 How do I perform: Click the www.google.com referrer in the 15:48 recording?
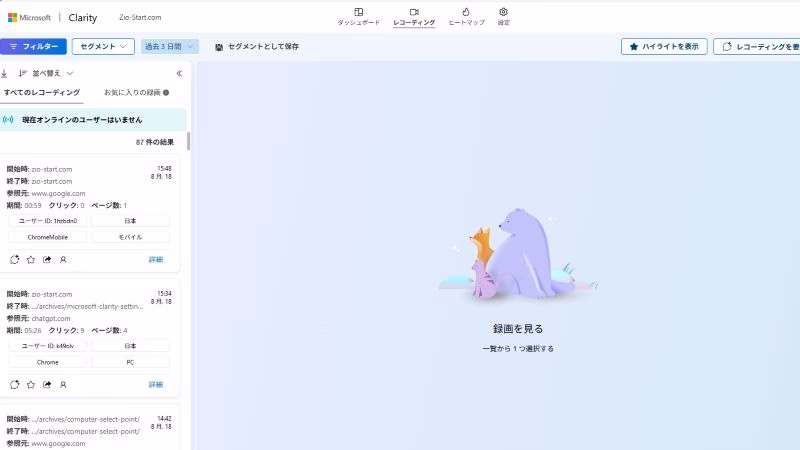click(x=58, y=193)
